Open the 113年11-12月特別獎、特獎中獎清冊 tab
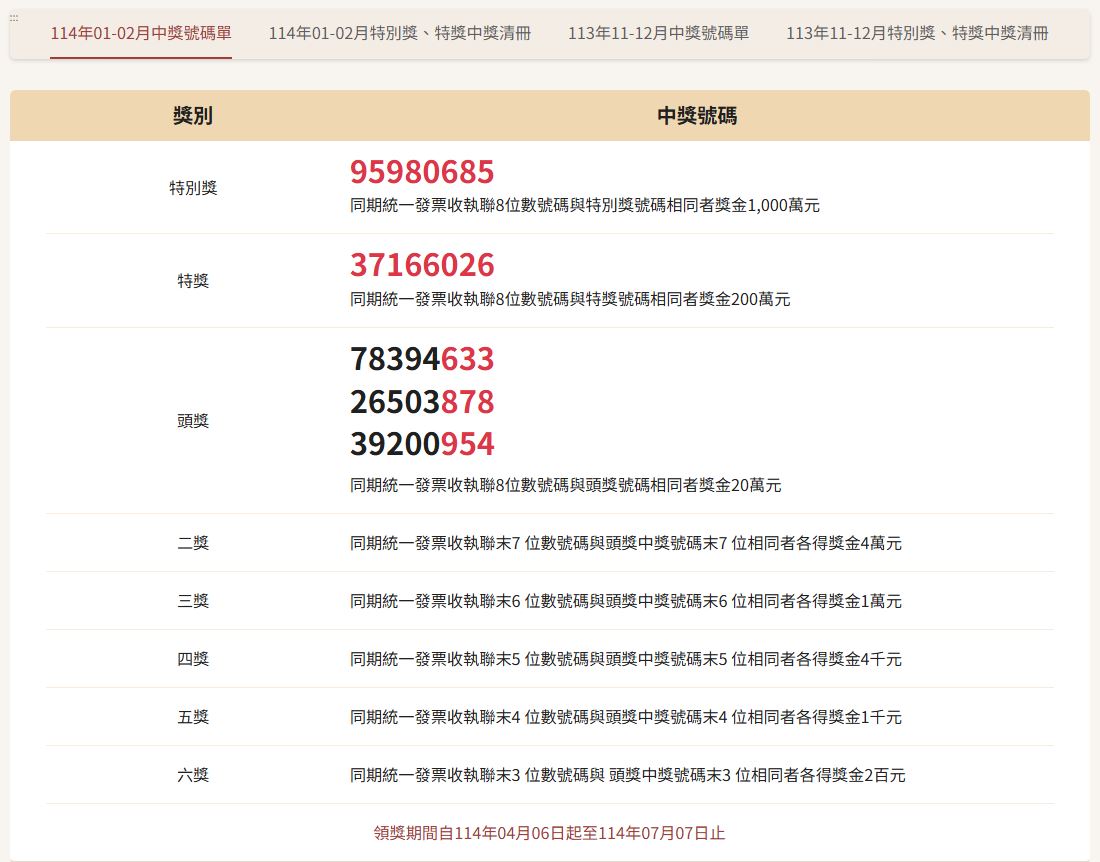 [917, 33]
